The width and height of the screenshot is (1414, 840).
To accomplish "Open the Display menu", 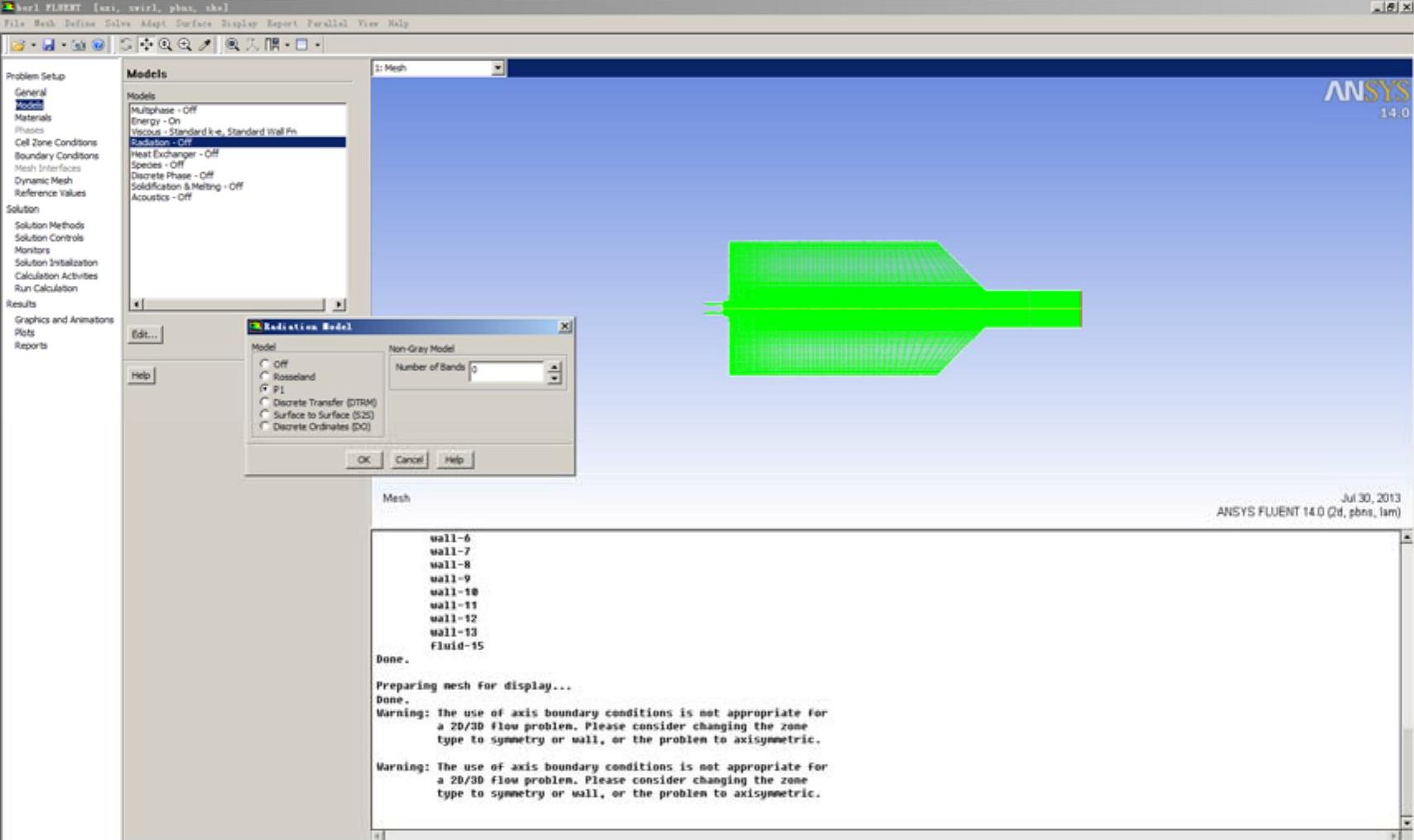I will point(239,23).
